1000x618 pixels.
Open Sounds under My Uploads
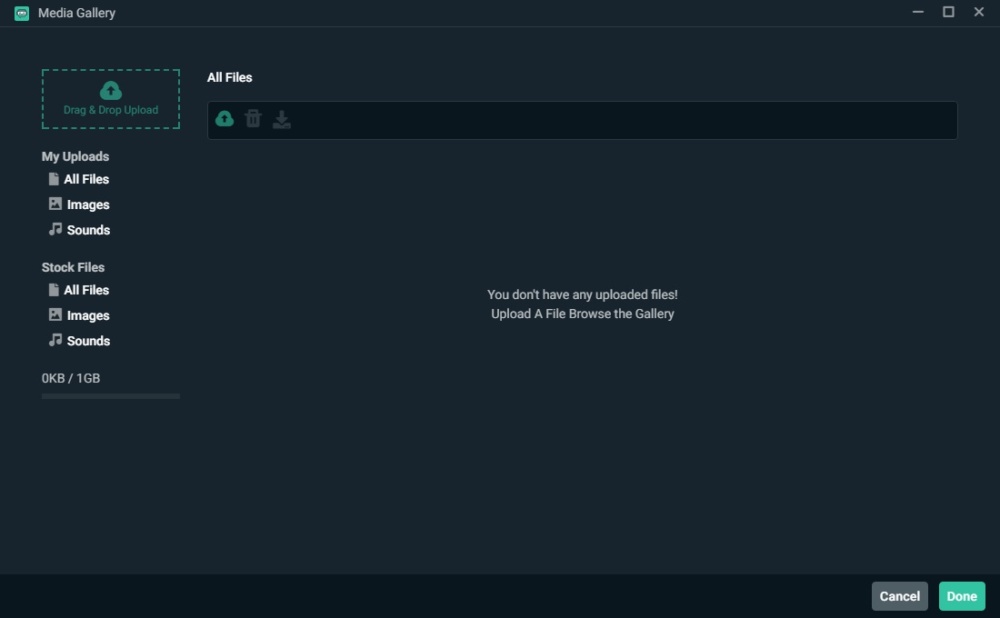(x=79, y=230)
